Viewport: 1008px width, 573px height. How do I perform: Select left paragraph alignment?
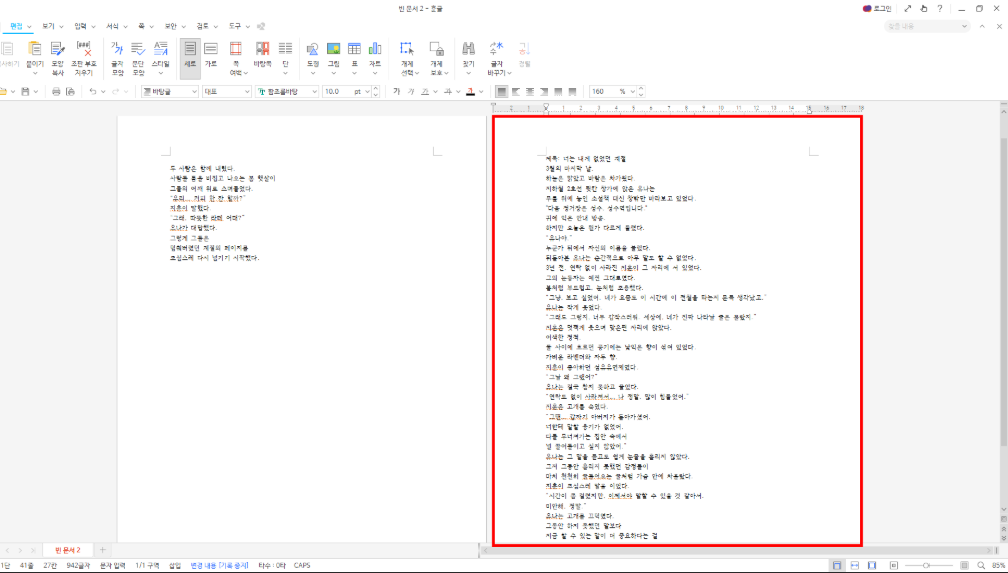(x=516, y=92)
